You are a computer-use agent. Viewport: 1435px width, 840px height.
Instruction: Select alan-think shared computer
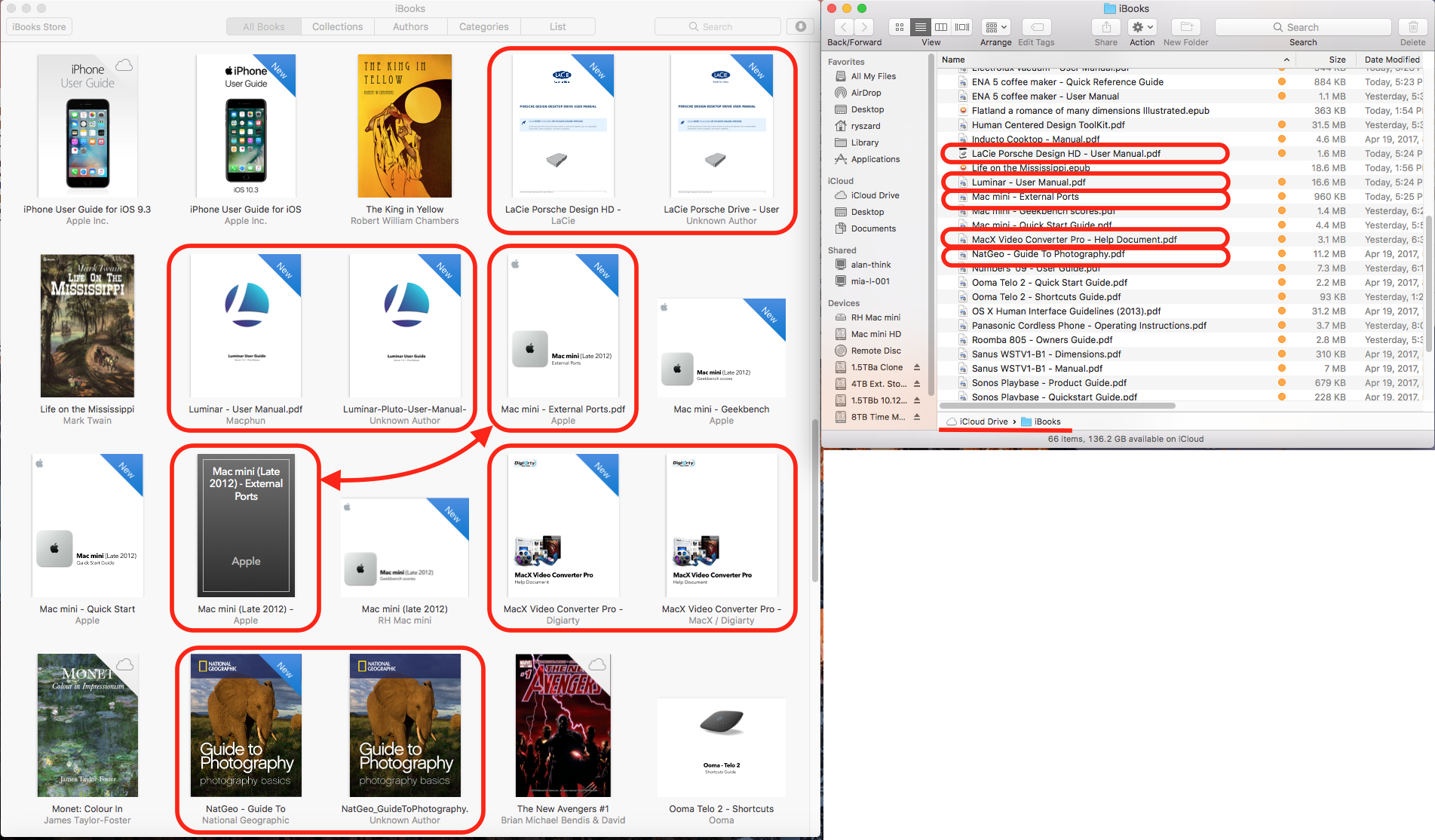click(x=871, y=265)
